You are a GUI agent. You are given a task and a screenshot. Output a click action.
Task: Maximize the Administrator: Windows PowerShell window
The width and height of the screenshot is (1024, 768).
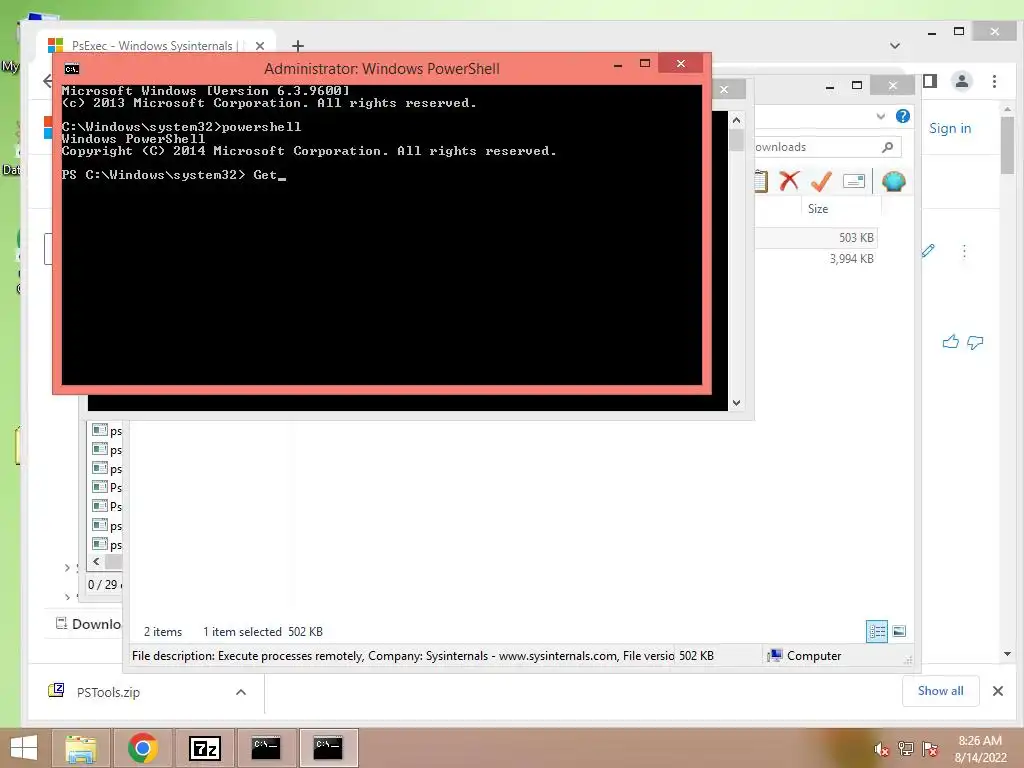tap(645, 63)
